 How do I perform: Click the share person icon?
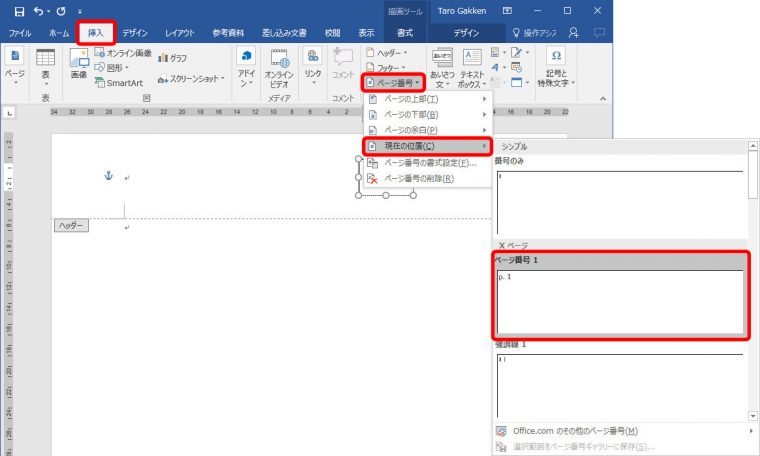574,32
